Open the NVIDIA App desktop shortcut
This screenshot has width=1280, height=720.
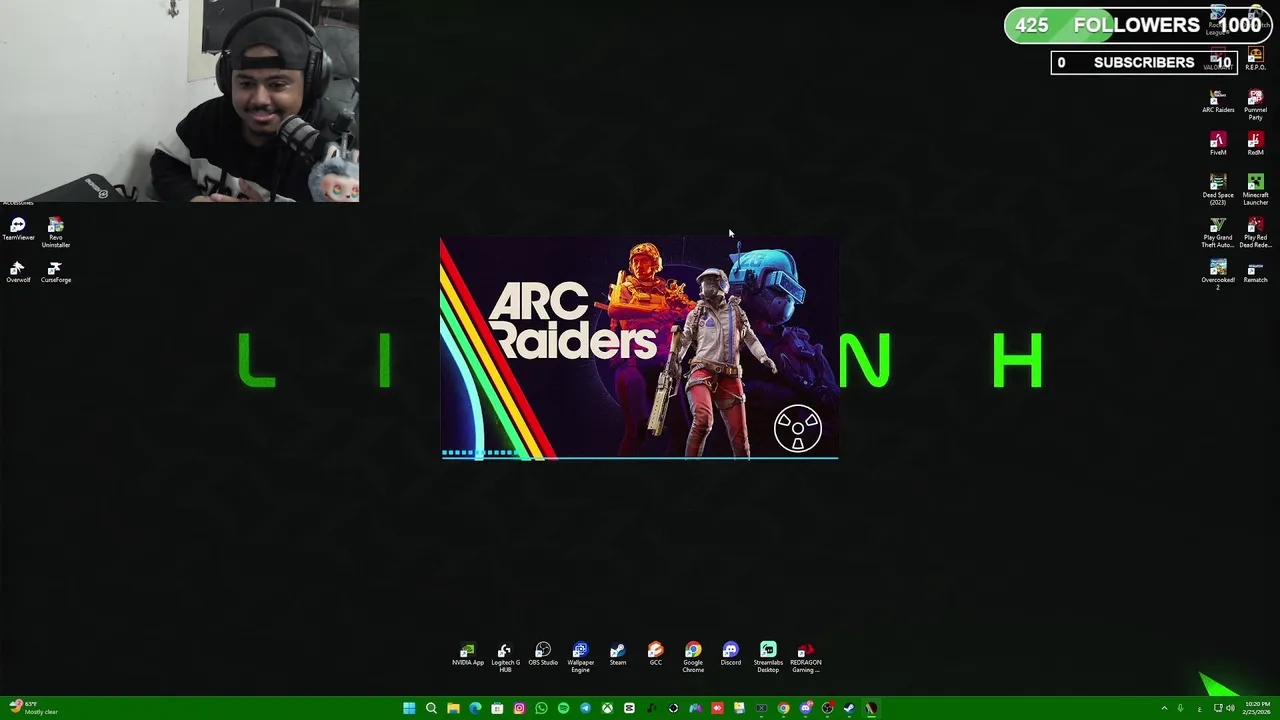coord(467,654)
